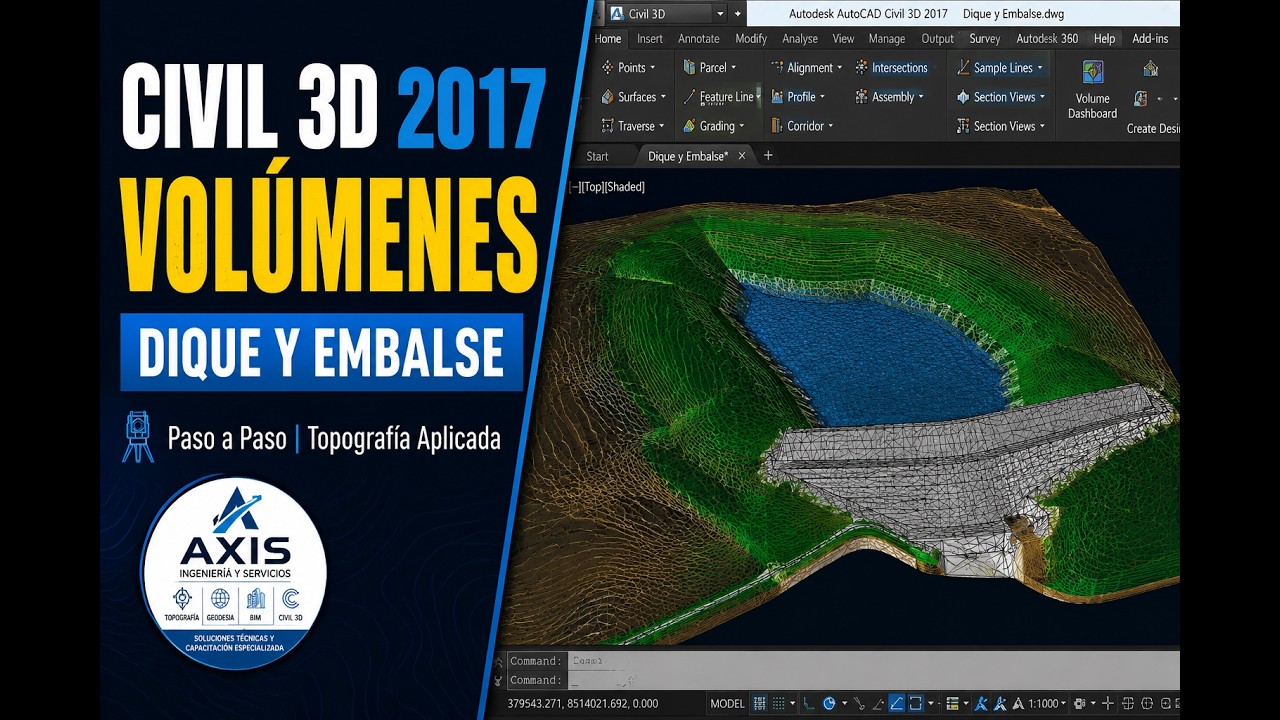
Task: Open the Corridor tool
Action: tap(803, 126)
